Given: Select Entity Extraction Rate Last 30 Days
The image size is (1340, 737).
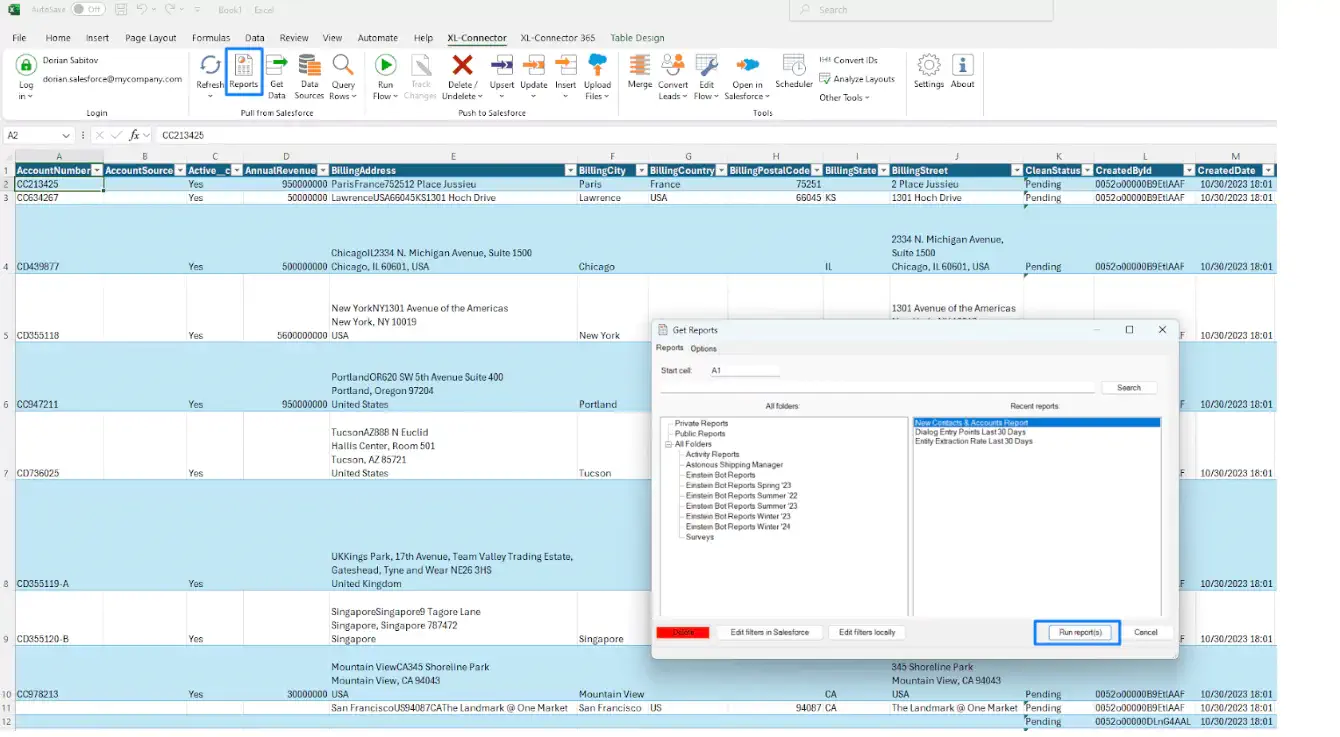Looking at the screenshot, I should [x=974, y=441].
